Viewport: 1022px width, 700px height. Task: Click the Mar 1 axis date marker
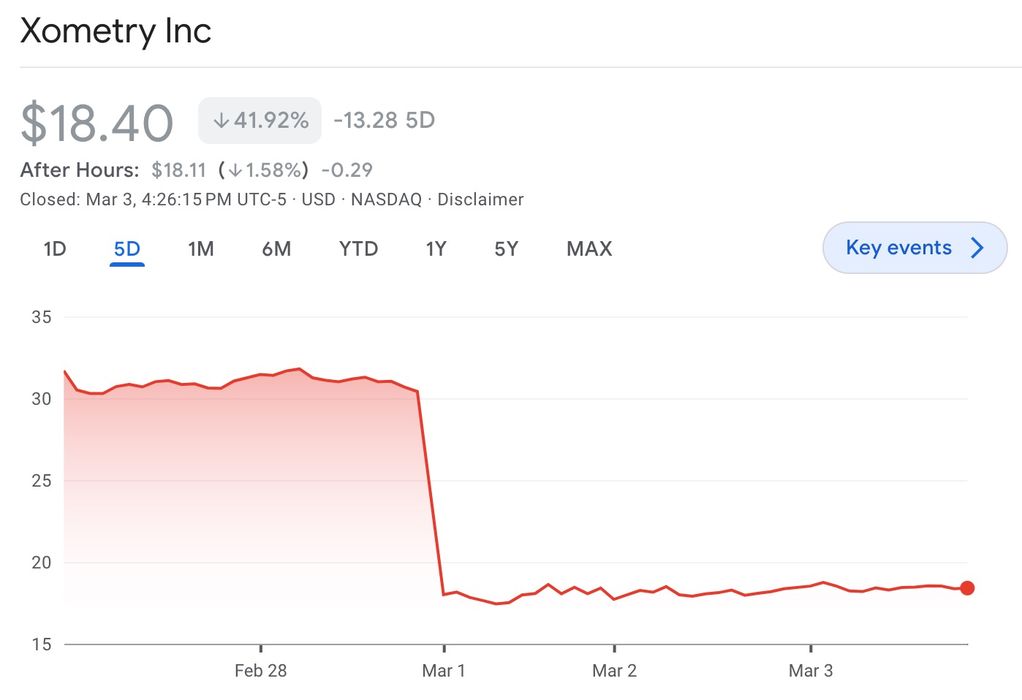point(444,670)
